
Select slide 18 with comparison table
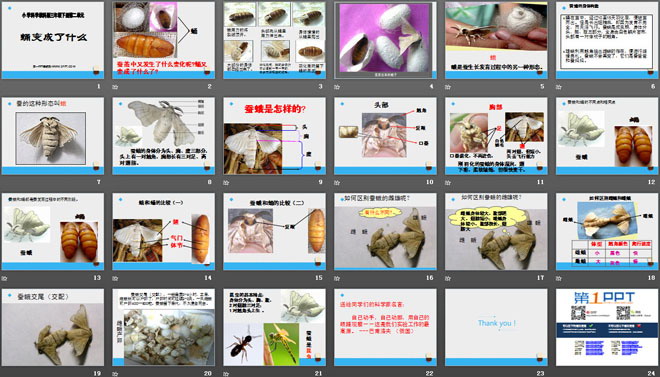coord(607,232)
